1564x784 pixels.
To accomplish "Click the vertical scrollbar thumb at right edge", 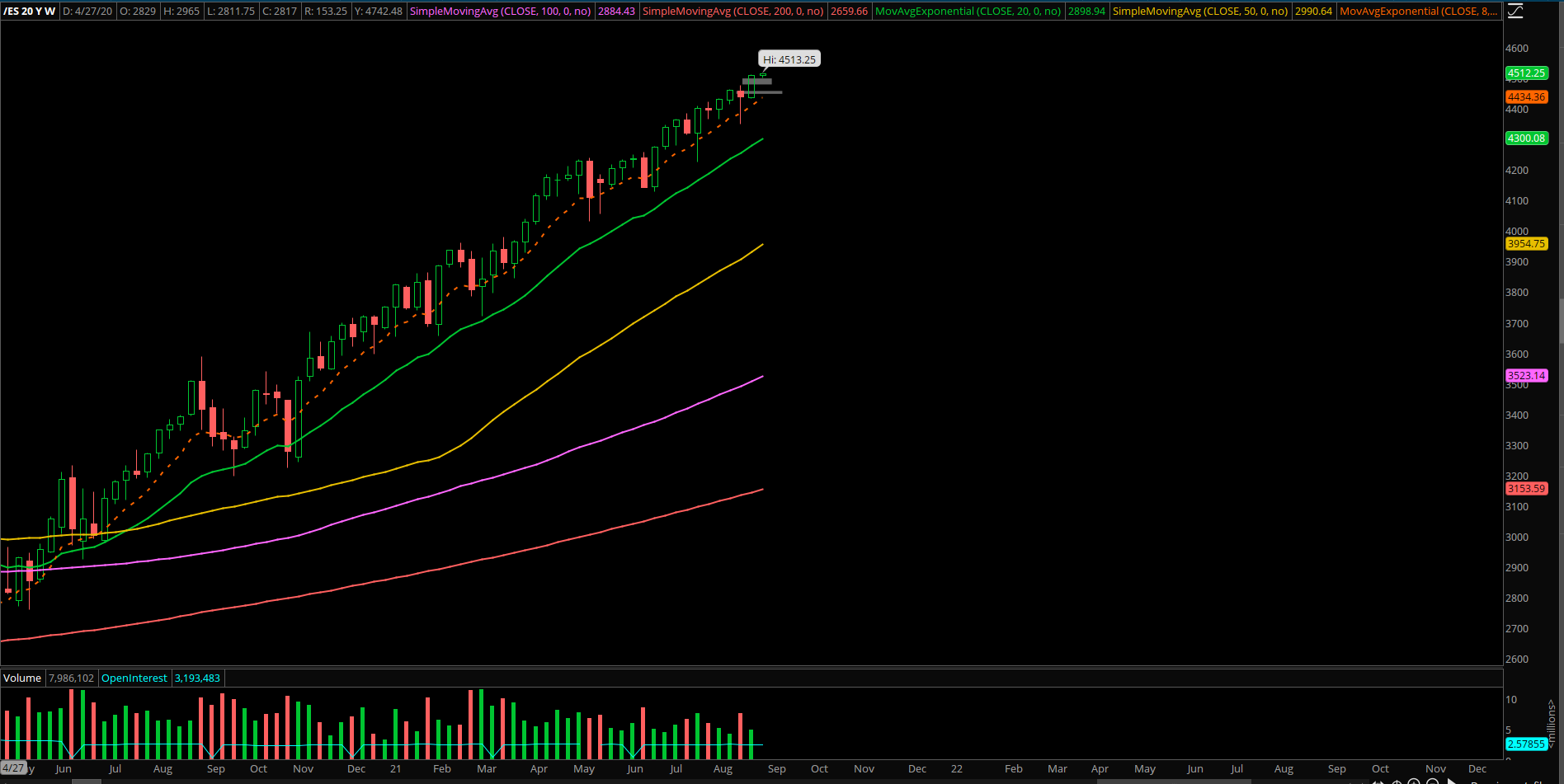I will 1561,322.
